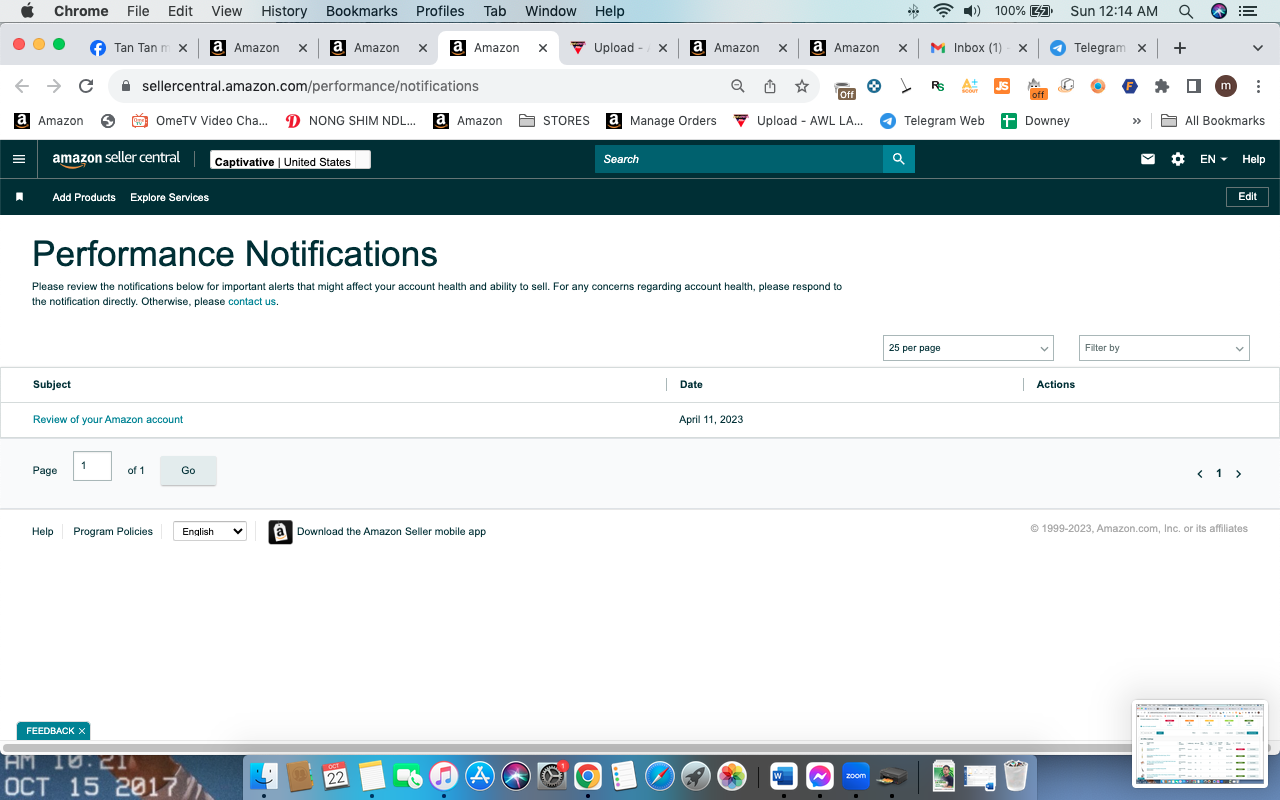The width and height of the screenshot is (1280, 800).
Task: Open the Seller Central messages envelope icon
Action: pos(1148,159)
